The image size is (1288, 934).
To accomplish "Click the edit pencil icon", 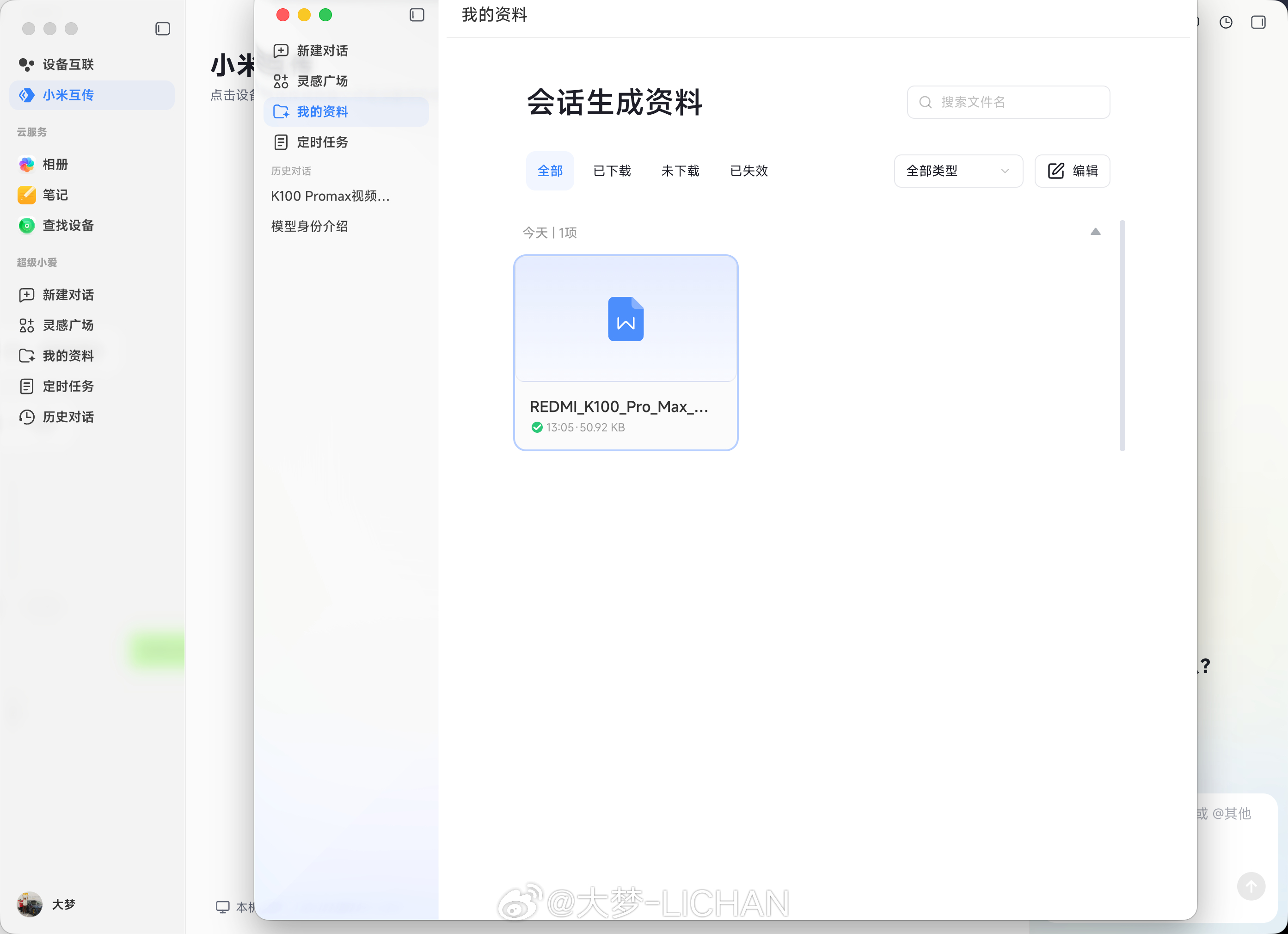I will 1056,171.
